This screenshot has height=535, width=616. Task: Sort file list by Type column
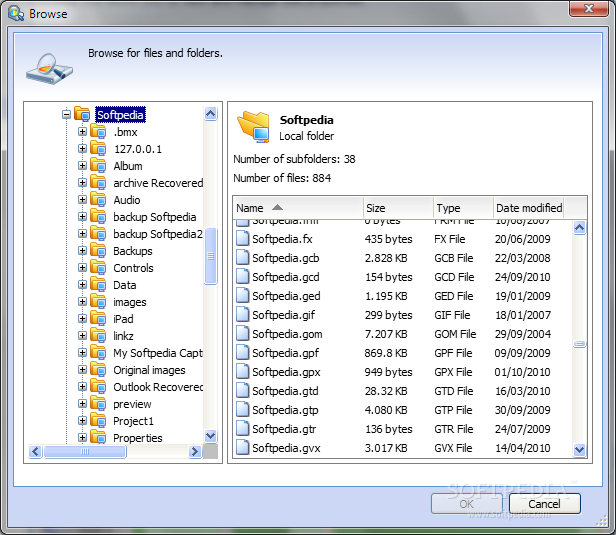[x=464, y=208]
